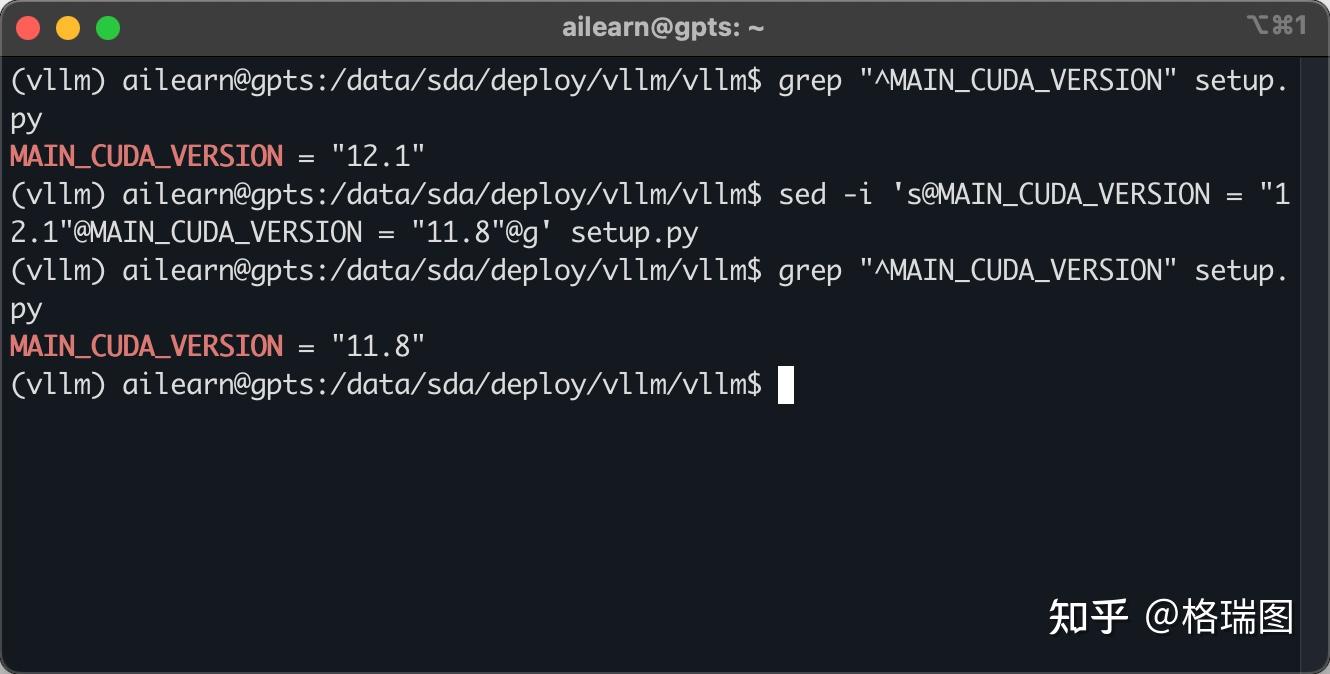Click grep in the first command line
Image resolution: width=1330 pixels, height=674 pixels.
[x=810, y=80]
